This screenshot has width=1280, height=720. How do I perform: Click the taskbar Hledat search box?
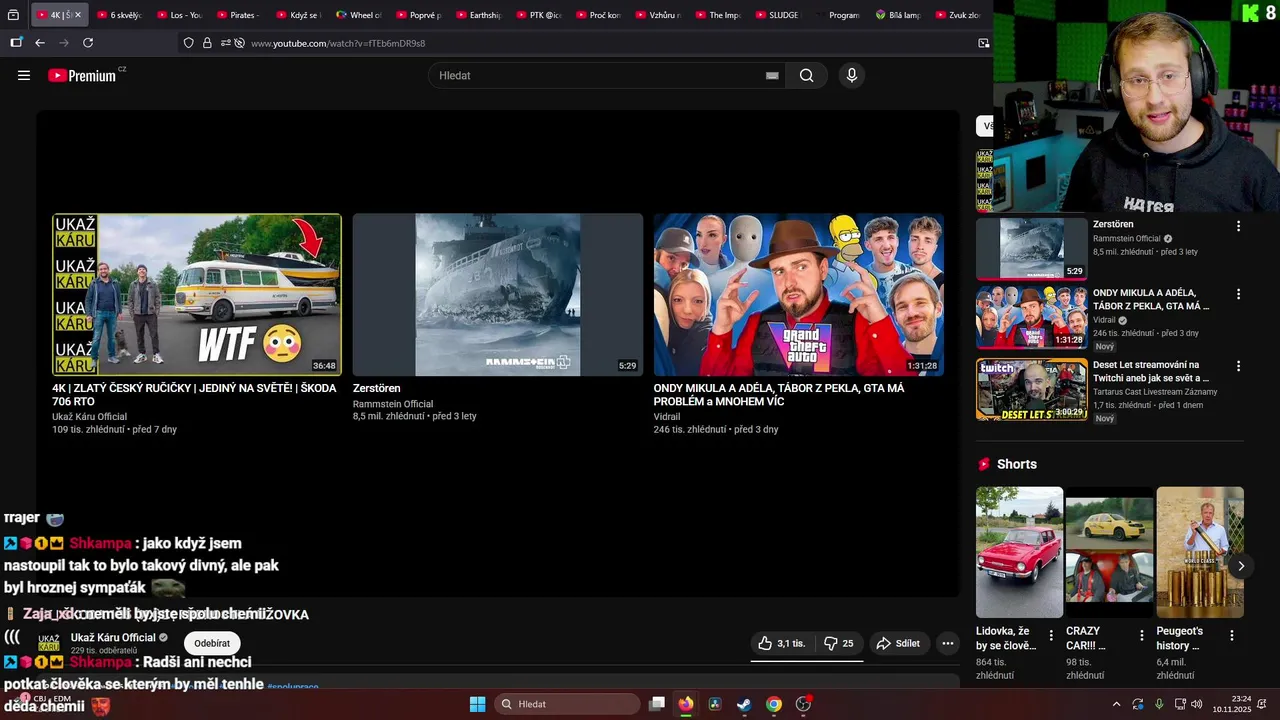click(x=567, y=704)
